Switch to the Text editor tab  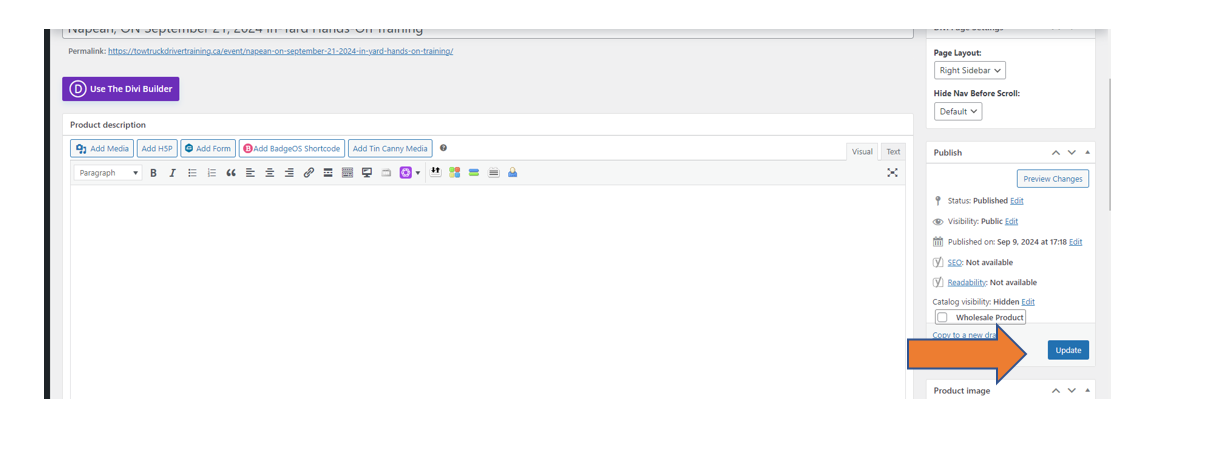pyautogui.click(x=892, y=152)
